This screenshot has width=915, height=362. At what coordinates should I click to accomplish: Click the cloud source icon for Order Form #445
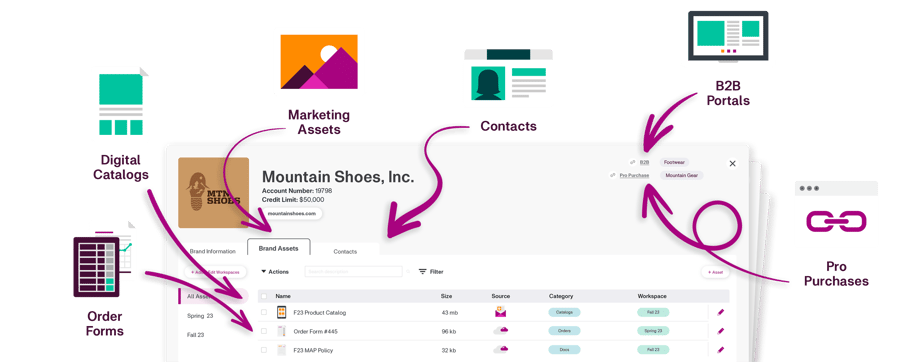500,330
